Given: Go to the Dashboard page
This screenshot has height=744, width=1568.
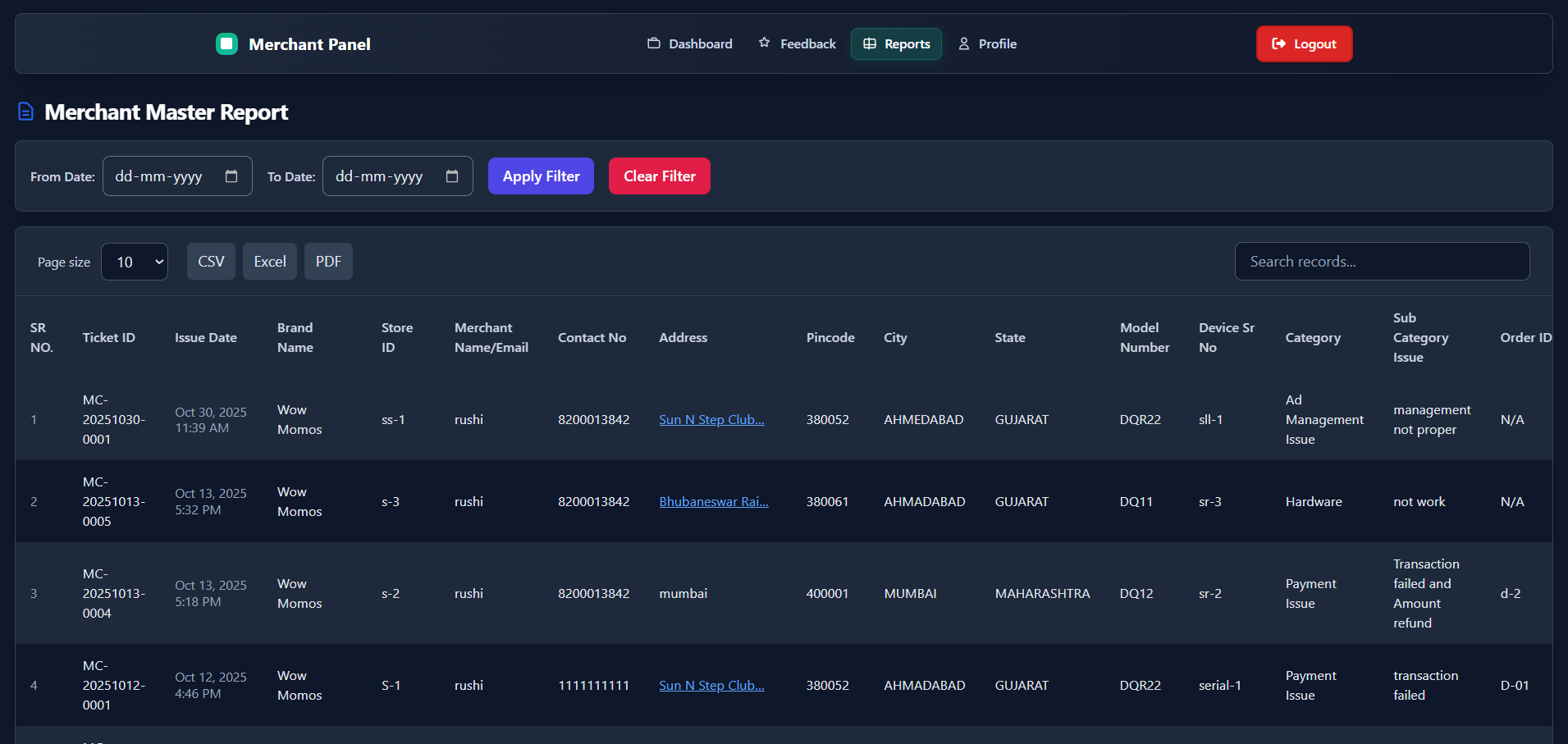Looking at the screenshot, I should tap(690, 43).
